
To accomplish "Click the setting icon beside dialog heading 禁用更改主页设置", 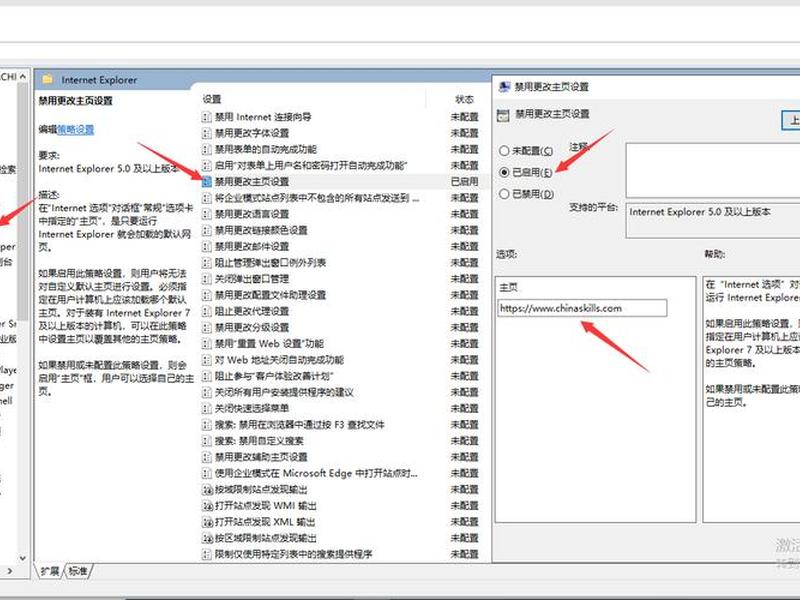I will point(503,115).
